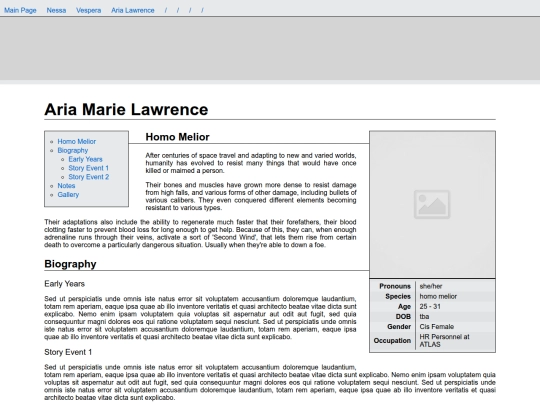
Task: Open the Main Page link
Action: [20, 10]
